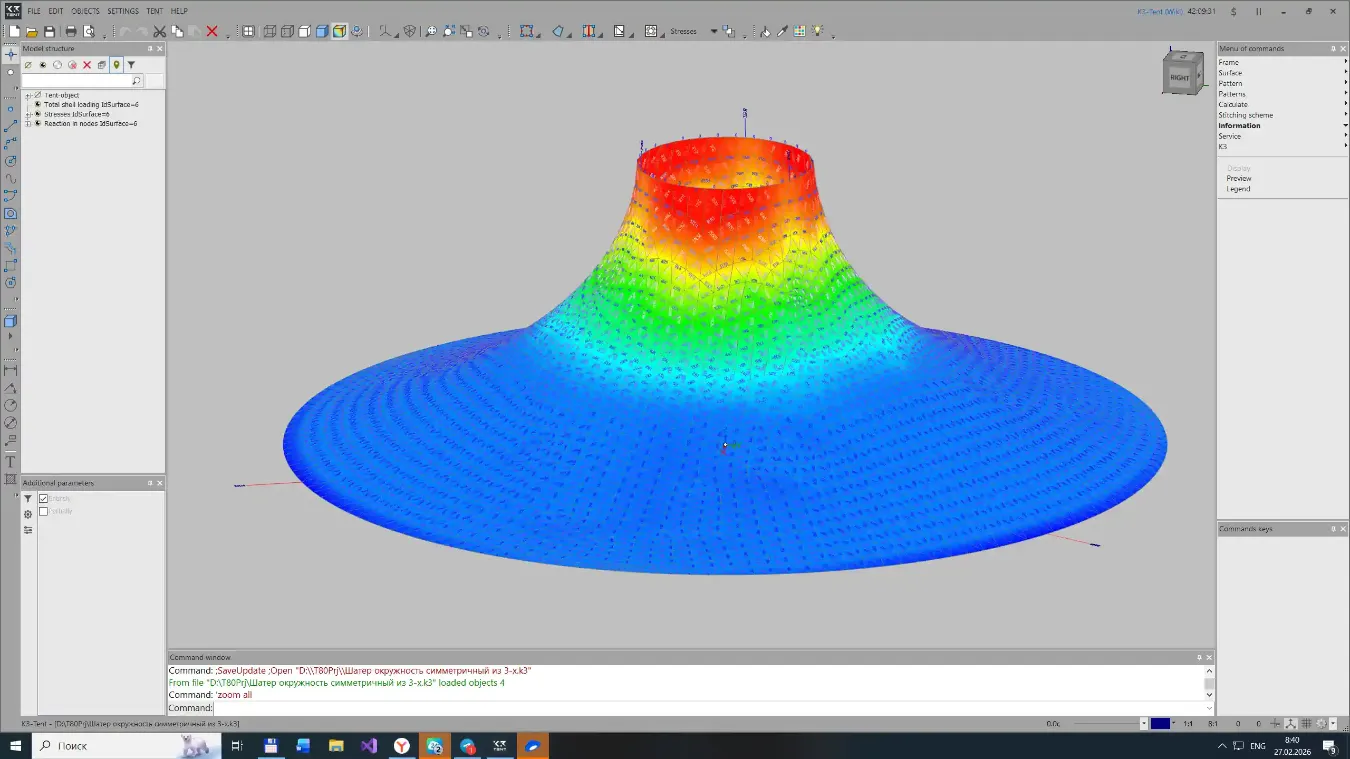Click the light bulb lighting icon

(817, 32)
